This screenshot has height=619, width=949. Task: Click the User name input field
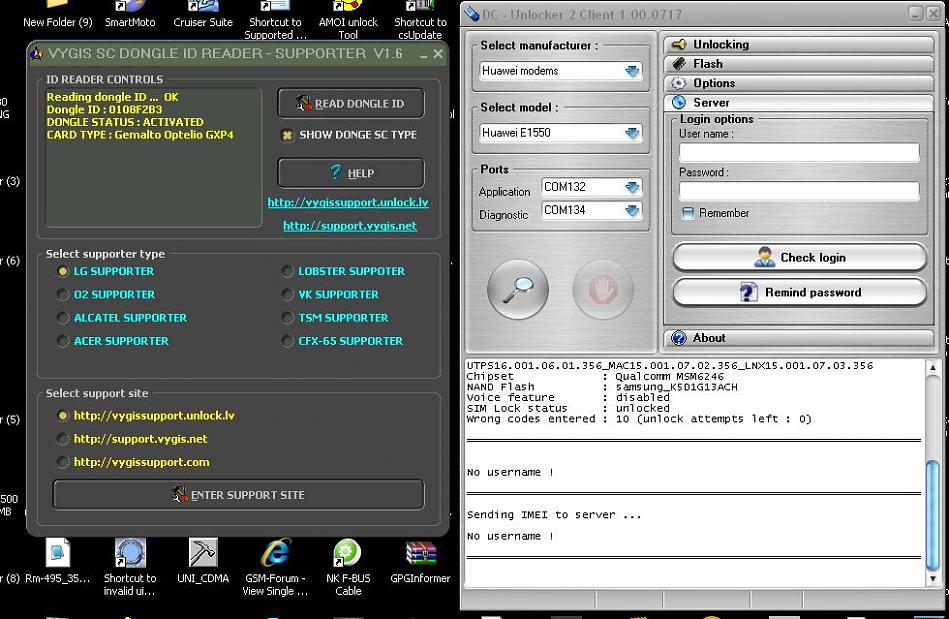798,153
